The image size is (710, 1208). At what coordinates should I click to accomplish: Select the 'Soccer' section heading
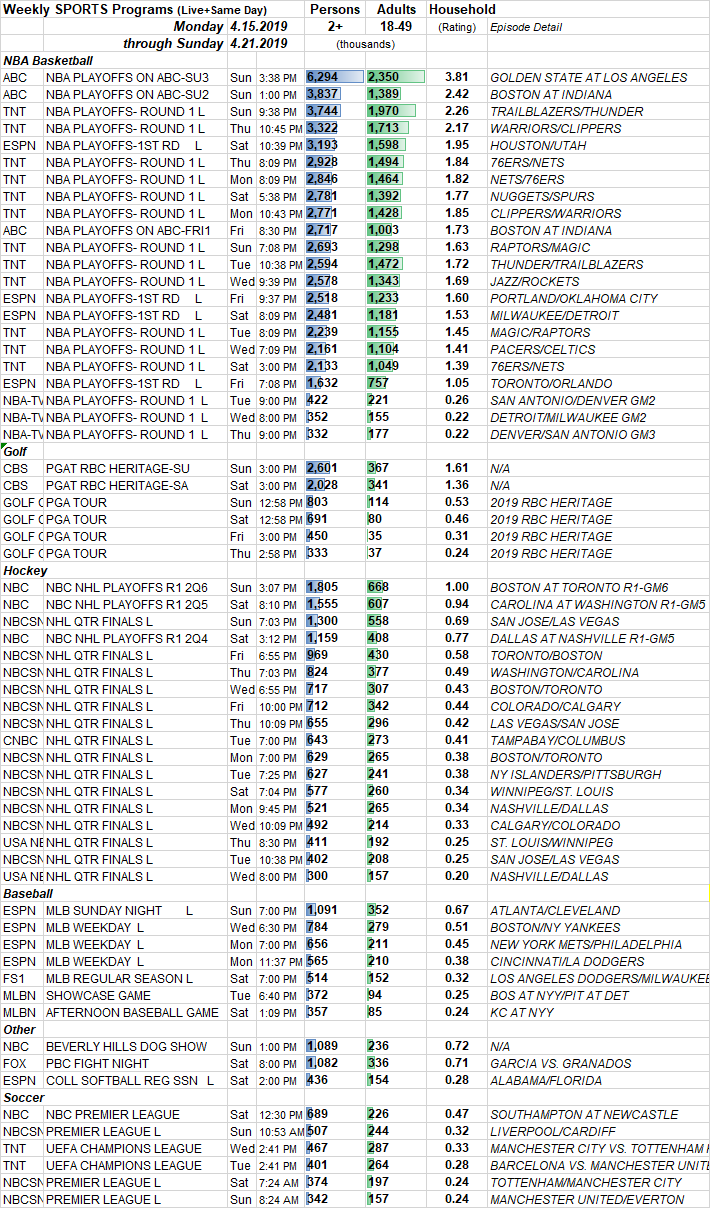click(x=24, y=1097)
